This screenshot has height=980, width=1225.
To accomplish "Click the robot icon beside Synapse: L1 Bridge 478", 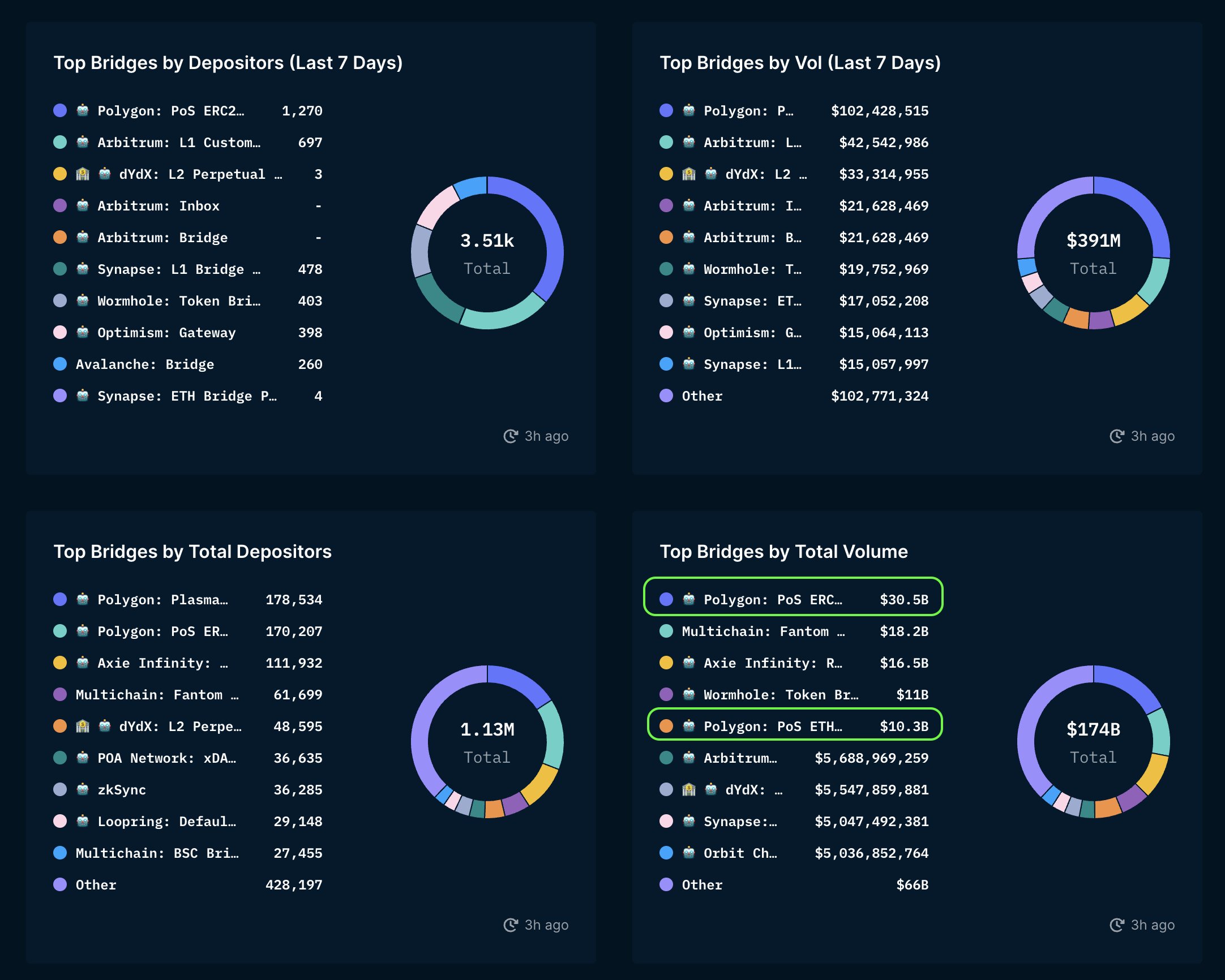I will point(83,269).
